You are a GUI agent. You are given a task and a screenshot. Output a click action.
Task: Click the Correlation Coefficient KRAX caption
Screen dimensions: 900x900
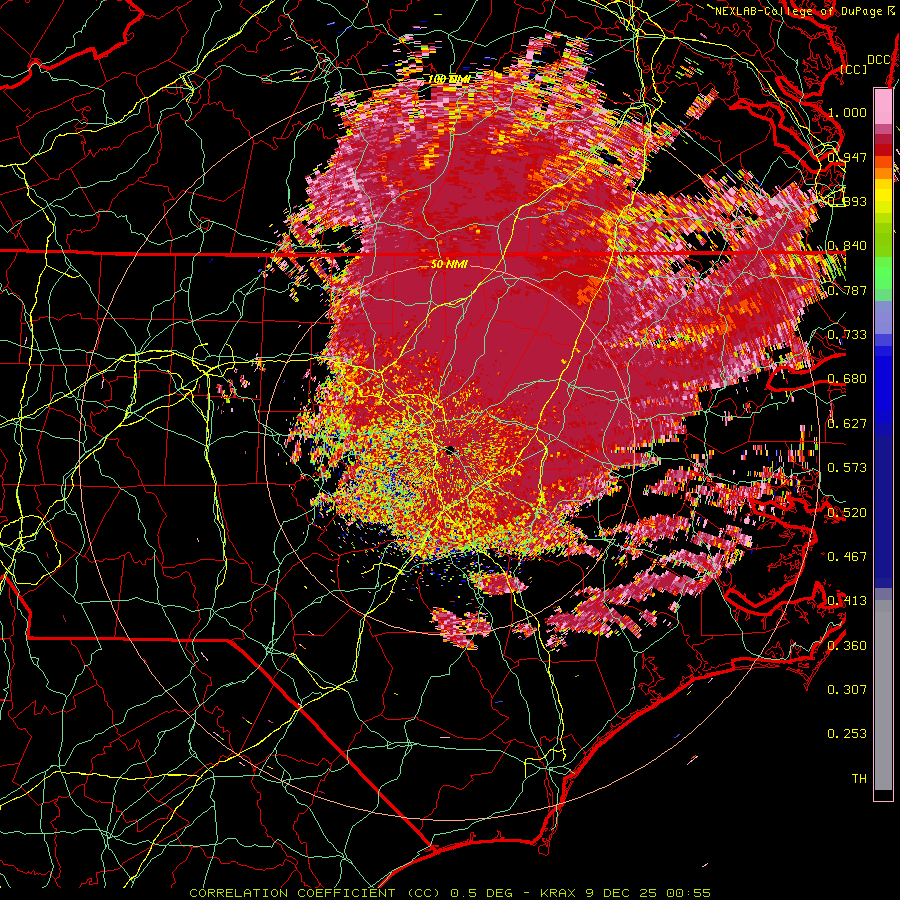[450, 893]
